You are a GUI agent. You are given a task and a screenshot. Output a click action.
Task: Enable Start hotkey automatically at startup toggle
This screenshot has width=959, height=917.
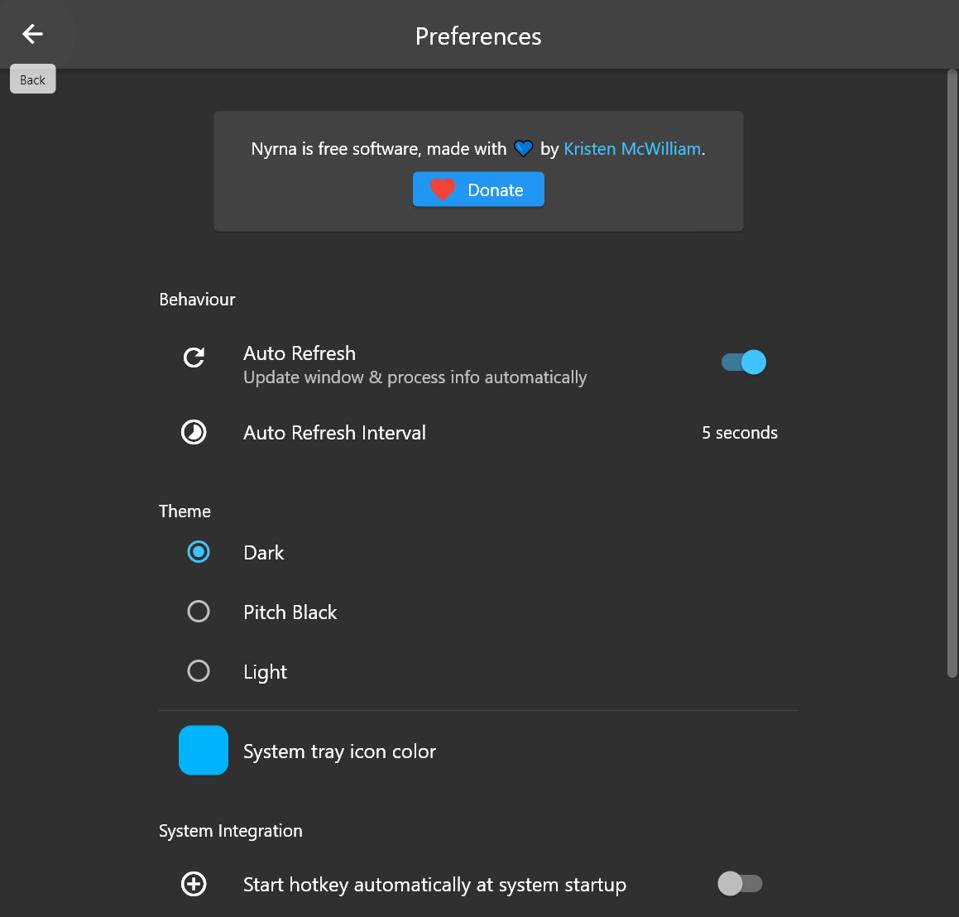(740, 884)
